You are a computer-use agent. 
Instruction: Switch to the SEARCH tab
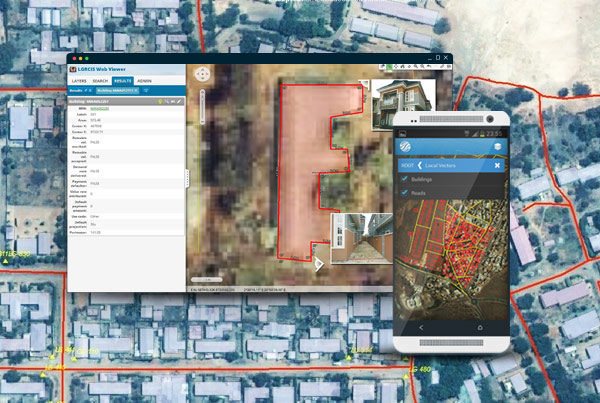point(100,81)
